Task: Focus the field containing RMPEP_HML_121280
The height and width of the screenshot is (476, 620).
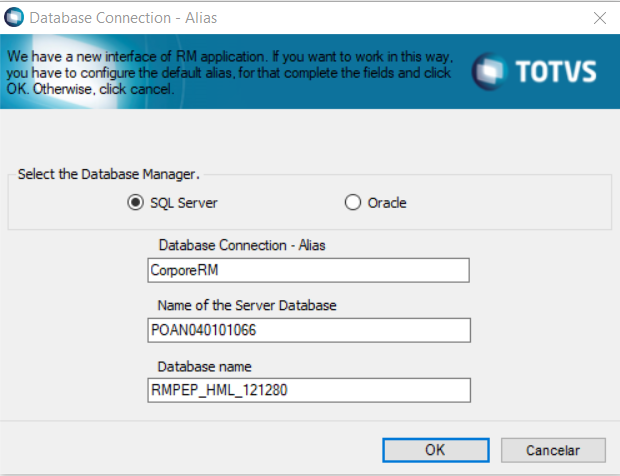Action: coord(308,390)
